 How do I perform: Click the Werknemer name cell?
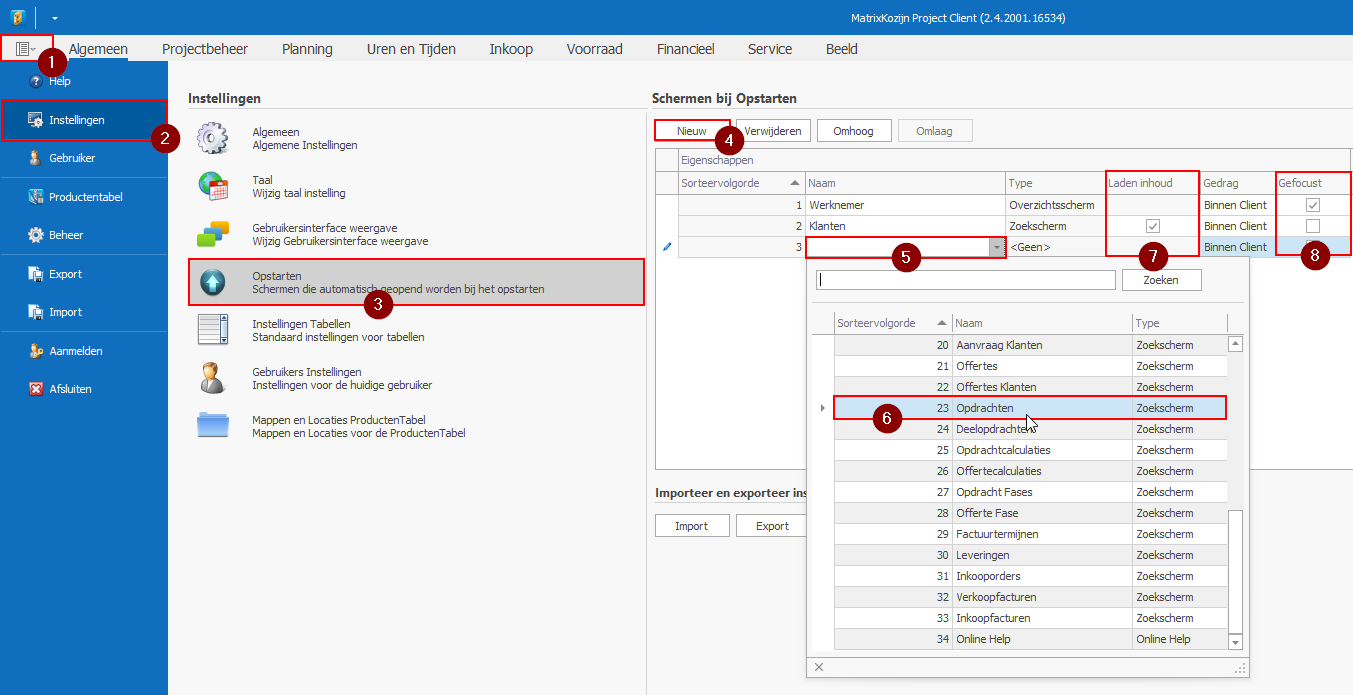[x=905, y=205]
